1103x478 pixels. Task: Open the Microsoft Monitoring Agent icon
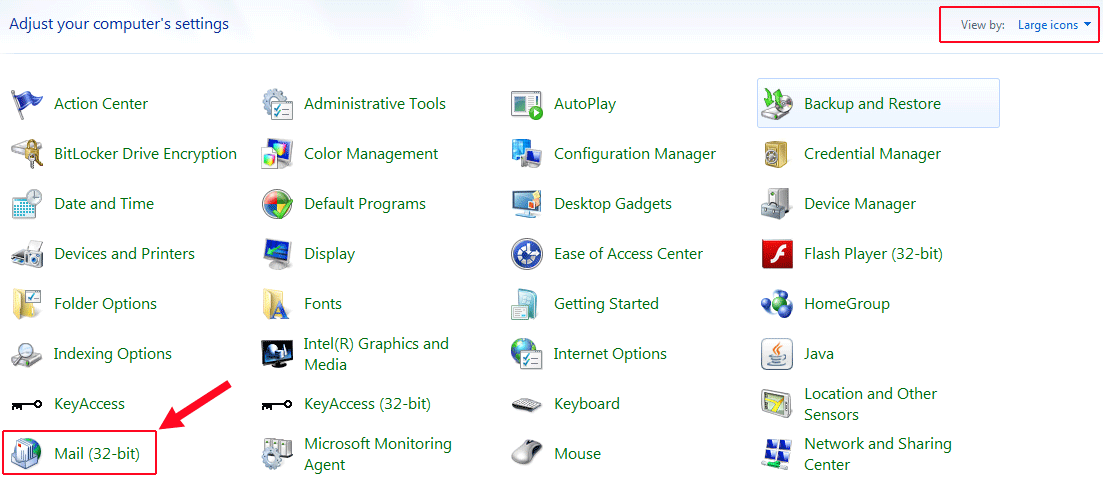[278, 454]
